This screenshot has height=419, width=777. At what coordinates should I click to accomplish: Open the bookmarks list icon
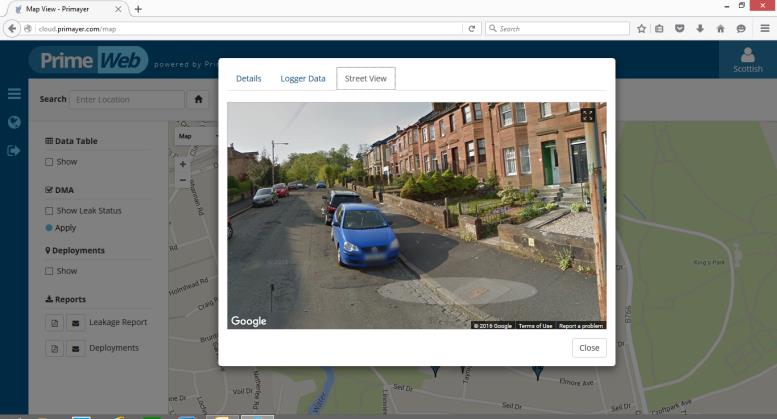(659, 29)
